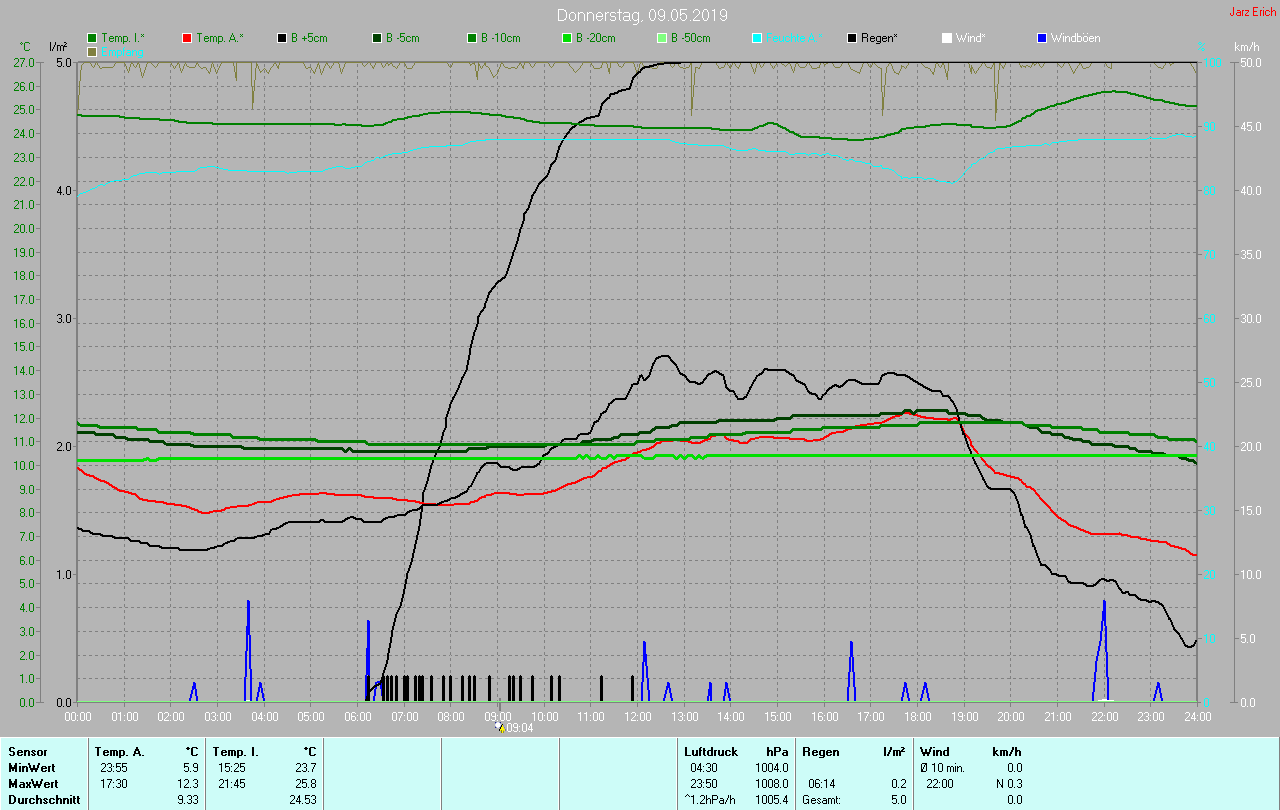Select the Temp. A.* legend label
The height and width of the screenshot is (810, 1280).
coord(219,38)
